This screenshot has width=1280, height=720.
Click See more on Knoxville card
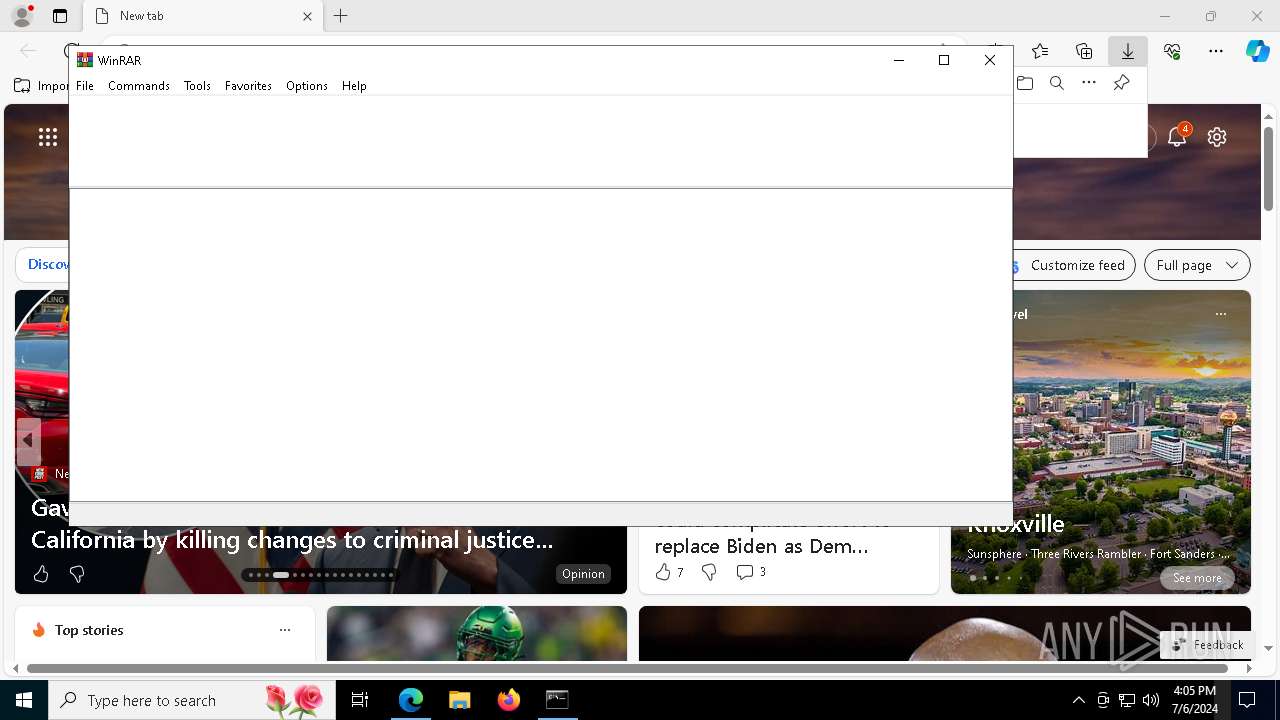[1197, 578]
